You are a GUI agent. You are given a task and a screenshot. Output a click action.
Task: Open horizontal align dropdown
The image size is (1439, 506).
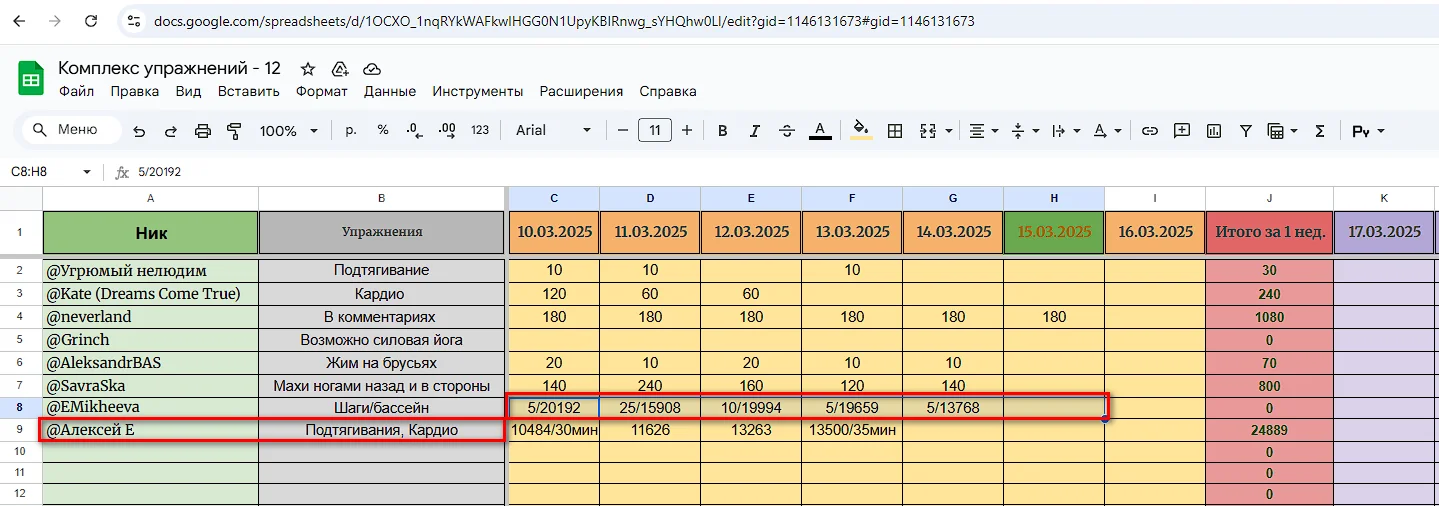point(983,131)
